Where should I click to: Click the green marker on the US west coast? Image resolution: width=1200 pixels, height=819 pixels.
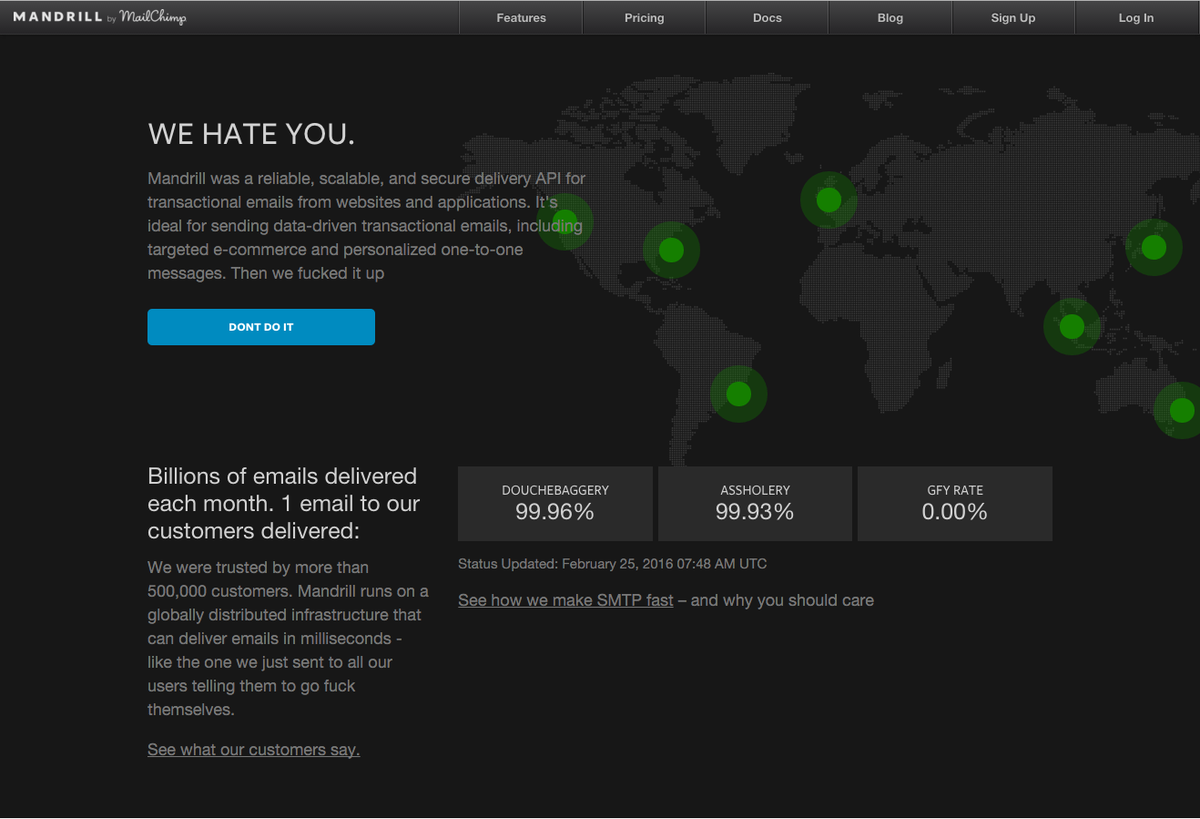pyautogui.click(x=565, y=222)
